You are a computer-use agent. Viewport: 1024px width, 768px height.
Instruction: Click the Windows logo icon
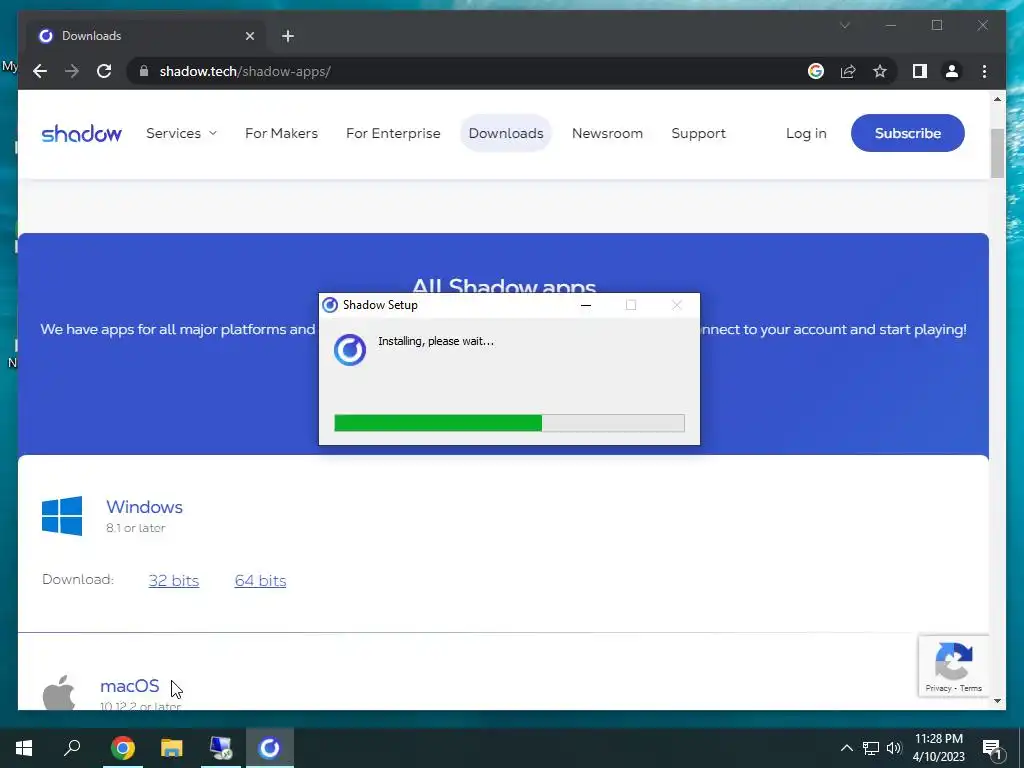click(x=62, y=516)
